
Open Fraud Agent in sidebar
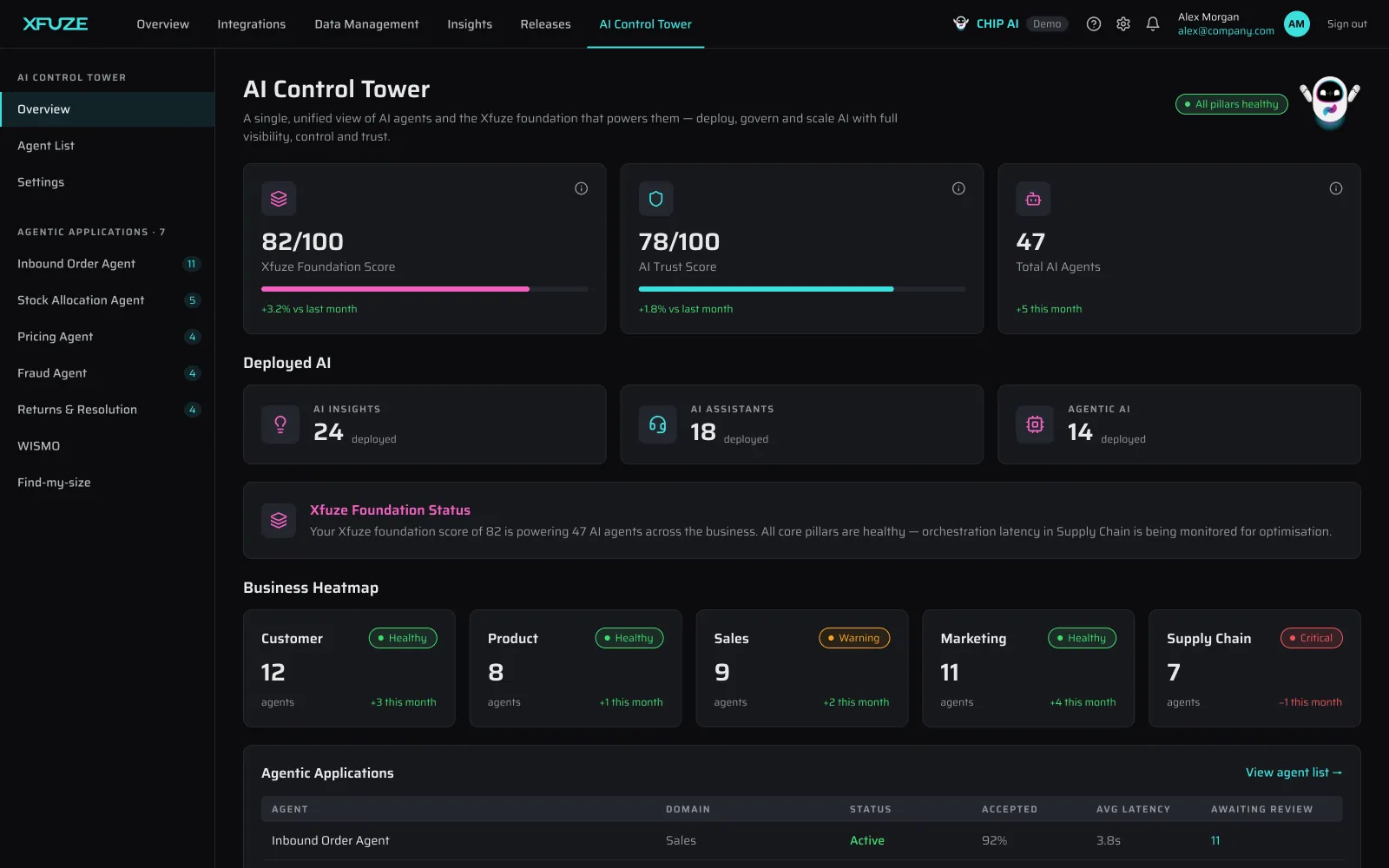pyautogui.click(x=108, y=373)
